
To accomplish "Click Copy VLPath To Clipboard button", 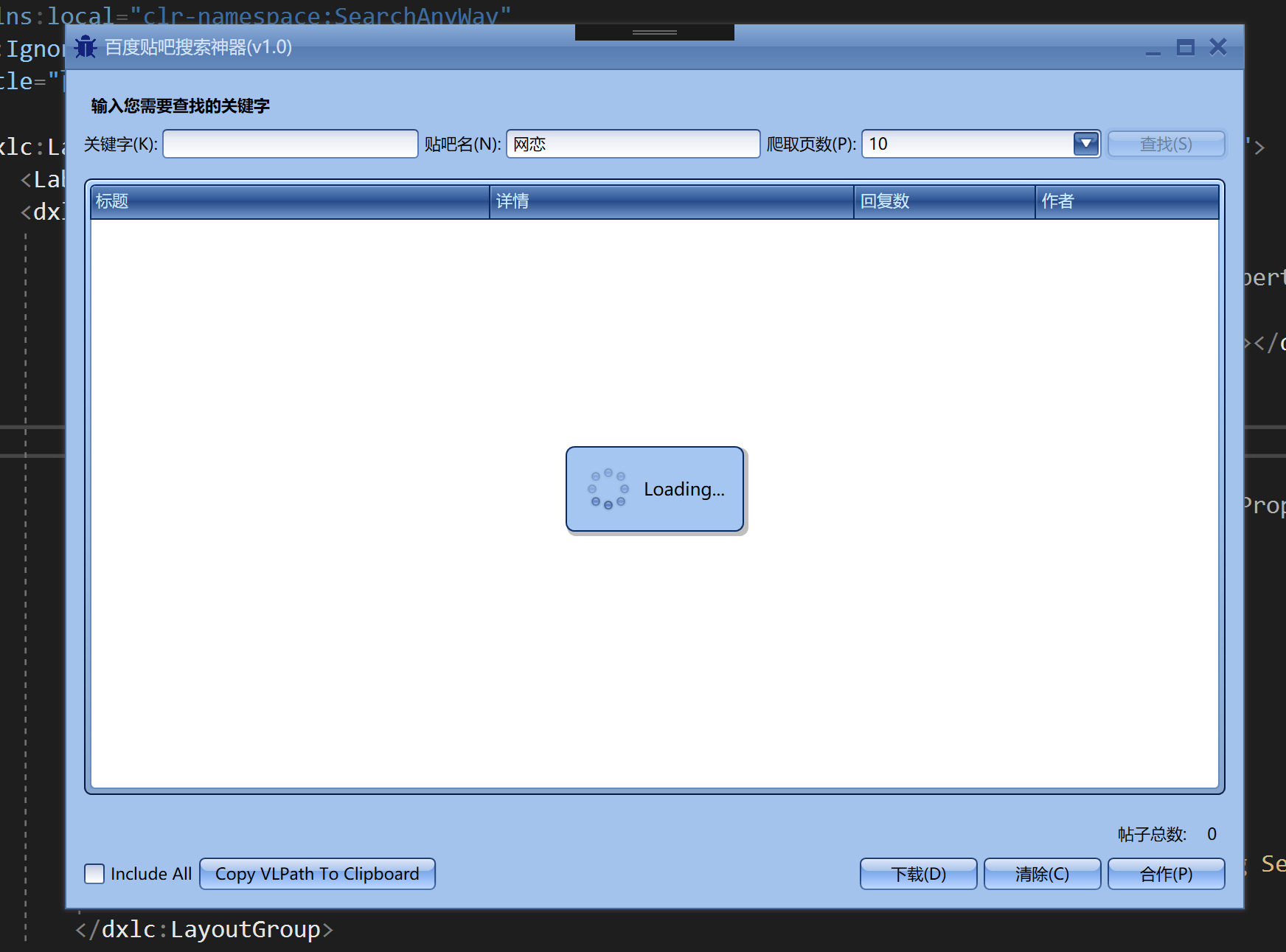I will [317, 874].
